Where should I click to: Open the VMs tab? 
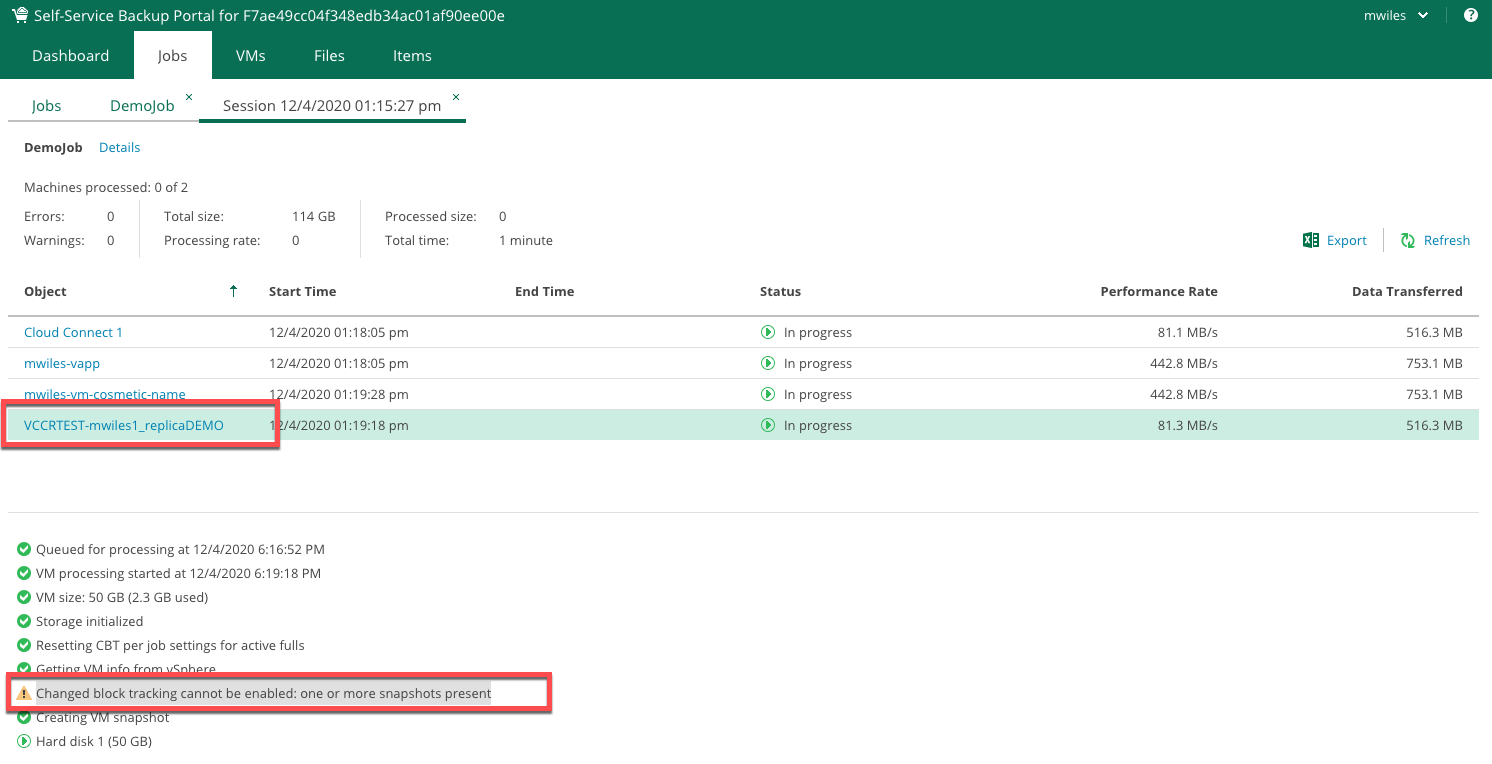click(x=250, y=56)
